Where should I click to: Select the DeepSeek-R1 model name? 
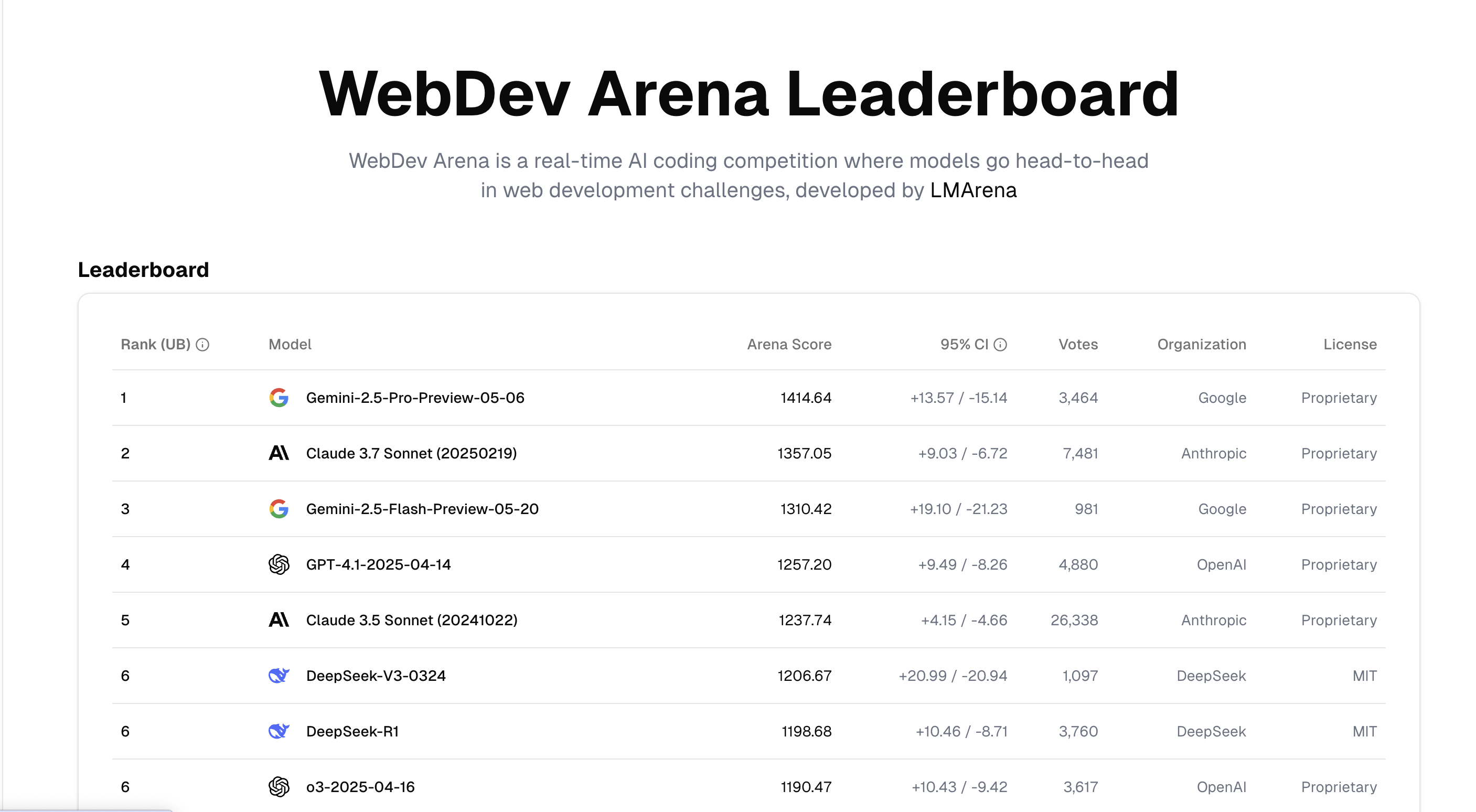352,731
